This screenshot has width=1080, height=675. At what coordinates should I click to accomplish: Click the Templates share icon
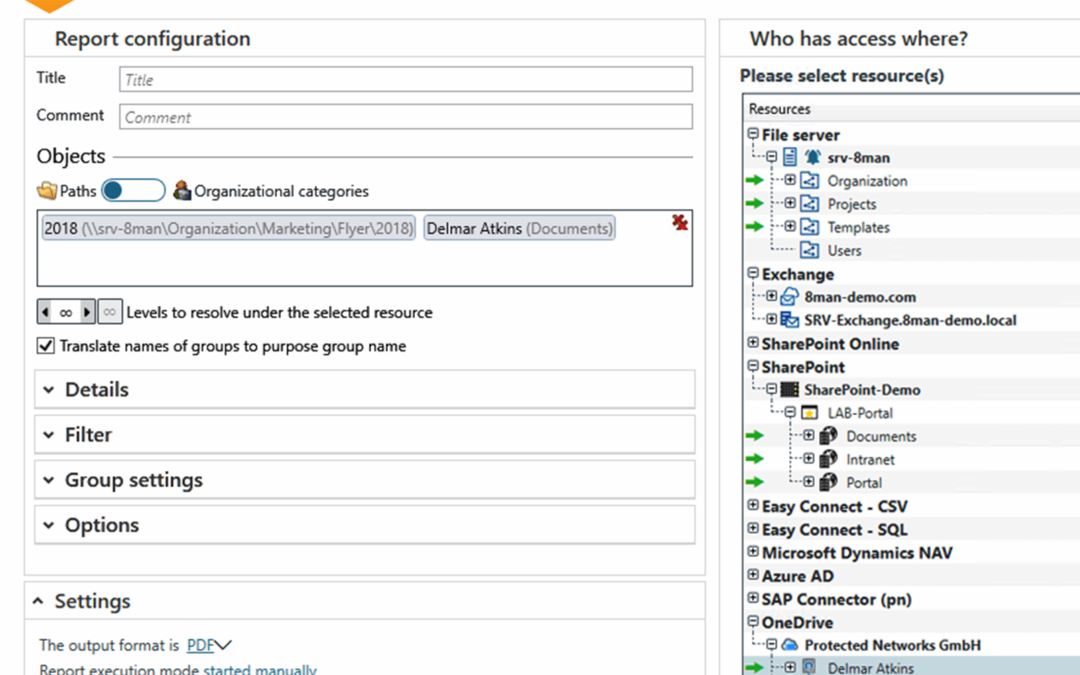pos(810,227)
